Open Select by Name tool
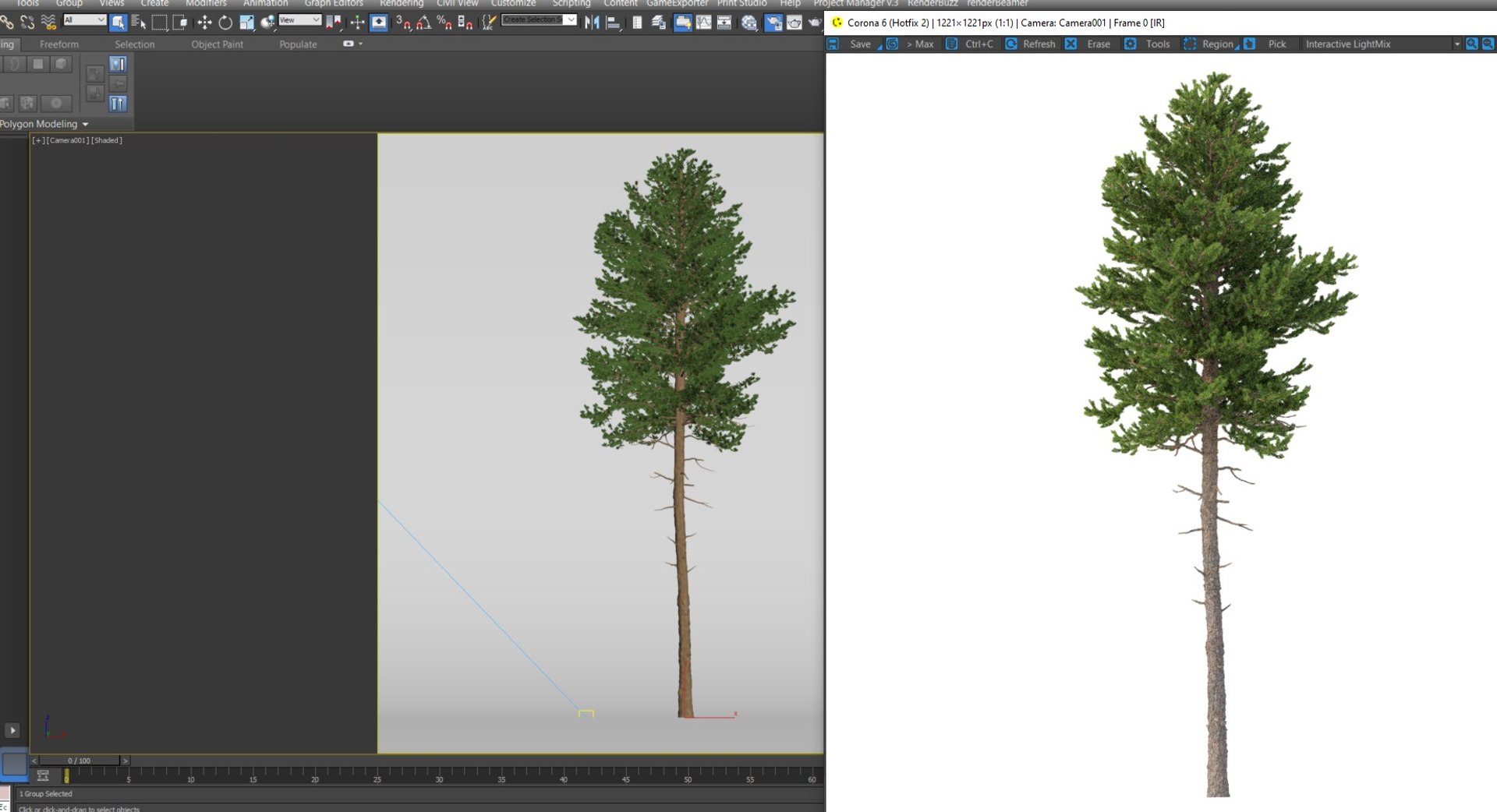 139,22
